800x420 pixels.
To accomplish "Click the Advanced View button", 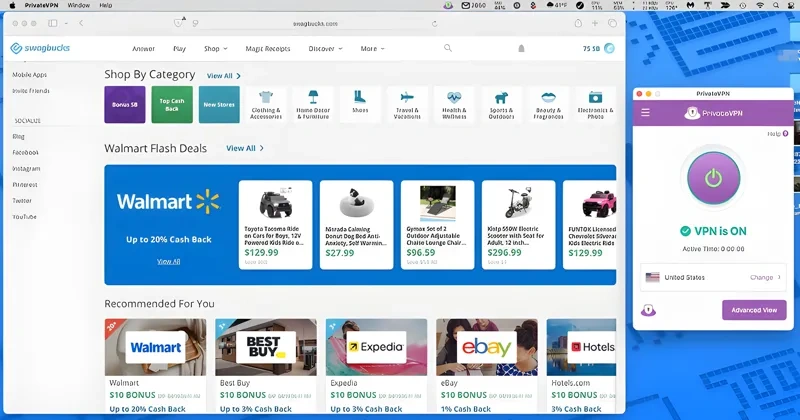I will pos(754,310).
